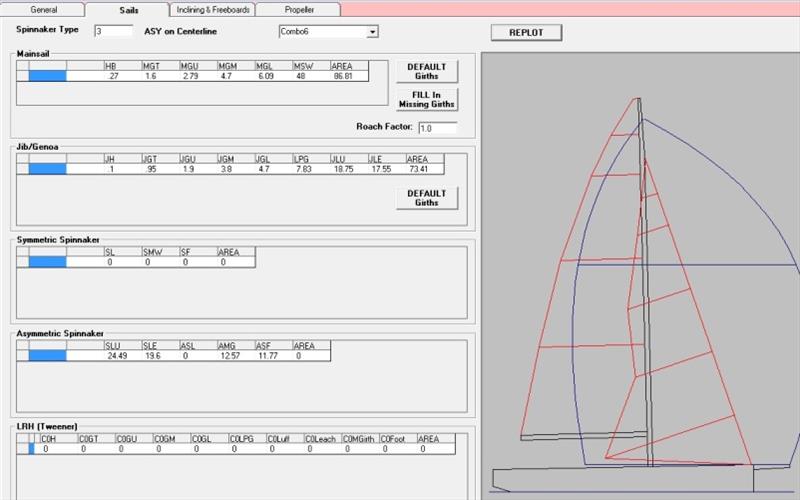Select the Sails tab
800x500 pixels.
coord(128,10)
